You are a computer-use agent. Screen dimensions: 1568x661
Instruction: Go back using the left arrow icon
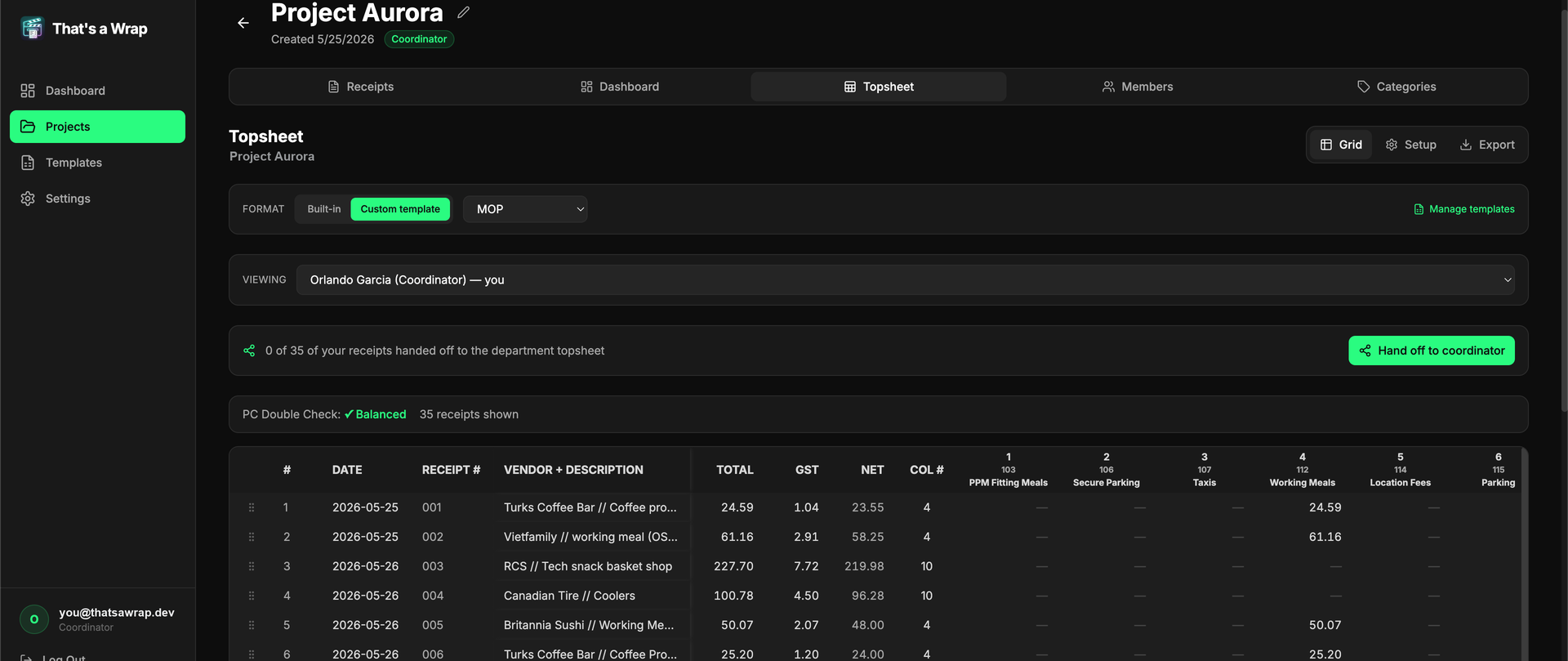pyautogui.click(x=243, y=23)
